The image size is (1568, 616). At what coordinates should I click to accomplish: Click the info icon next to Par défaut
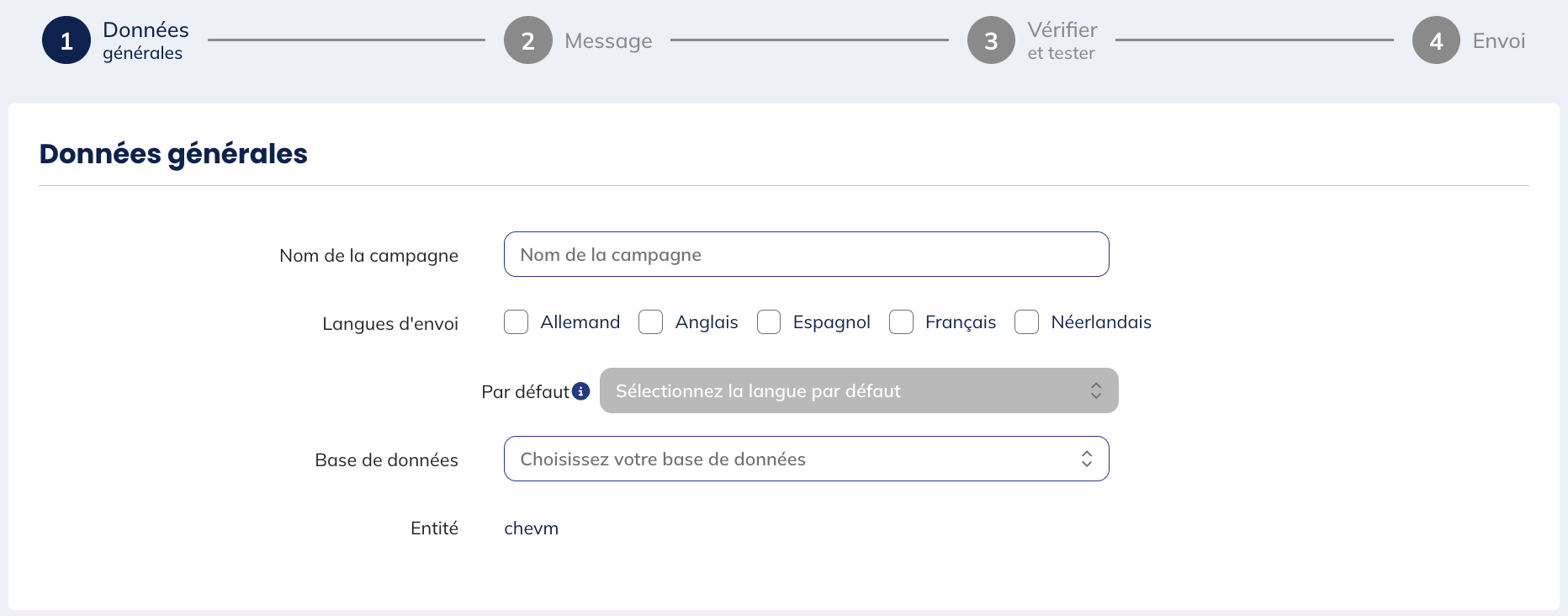(x=581, y=390)
